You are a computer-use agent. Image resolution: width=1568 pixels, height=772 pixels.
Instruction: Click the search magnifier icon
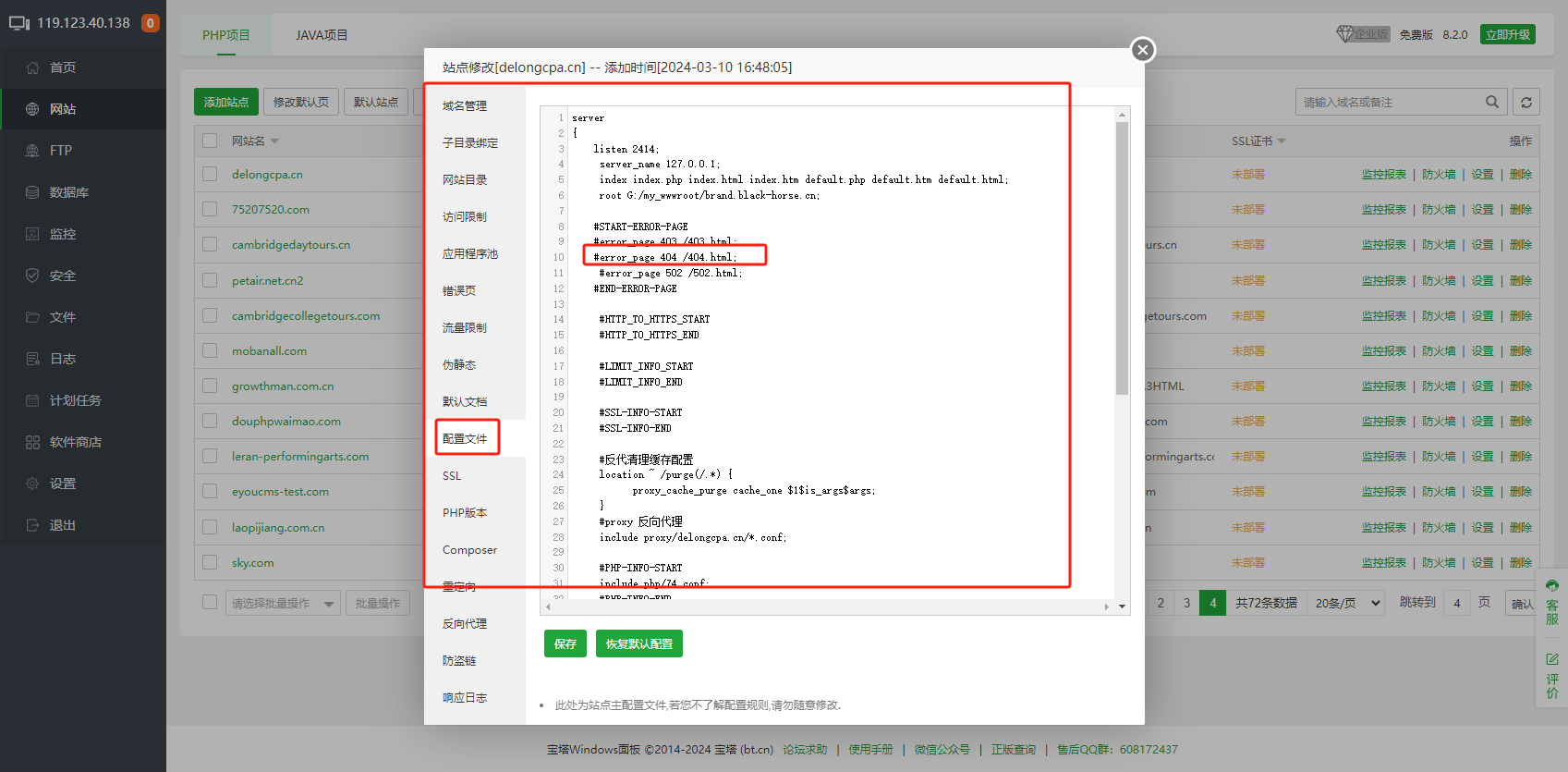click(x=1492, y=102)
